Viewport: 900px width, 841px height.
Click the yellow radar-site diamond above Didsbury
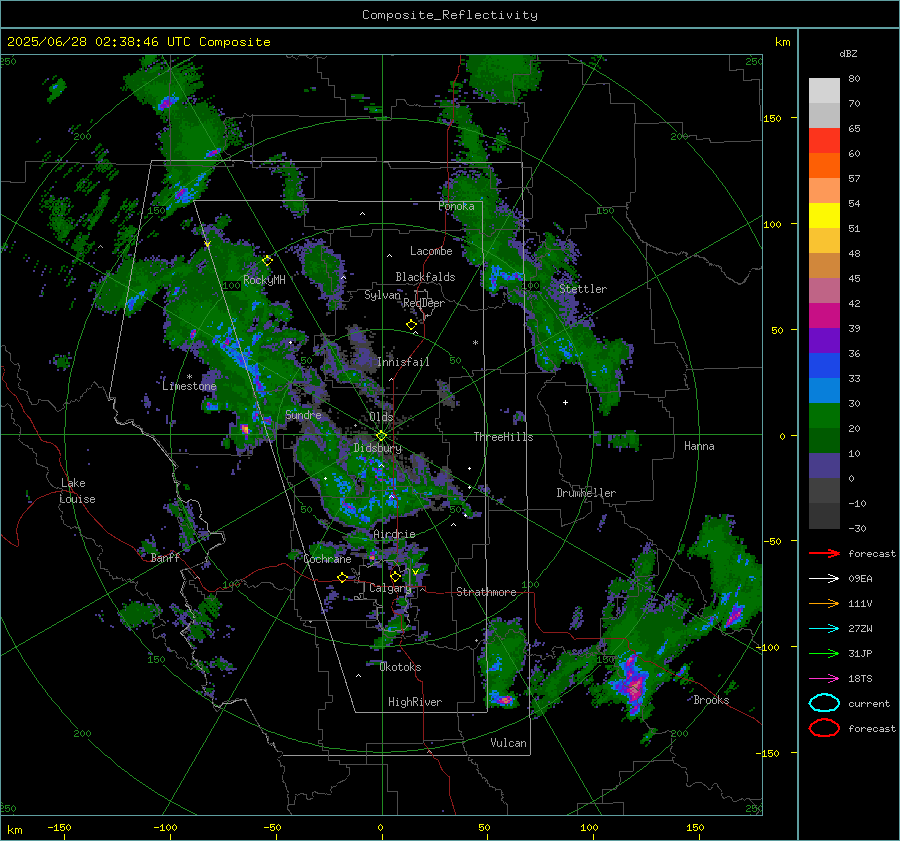[x=381, y=436]
